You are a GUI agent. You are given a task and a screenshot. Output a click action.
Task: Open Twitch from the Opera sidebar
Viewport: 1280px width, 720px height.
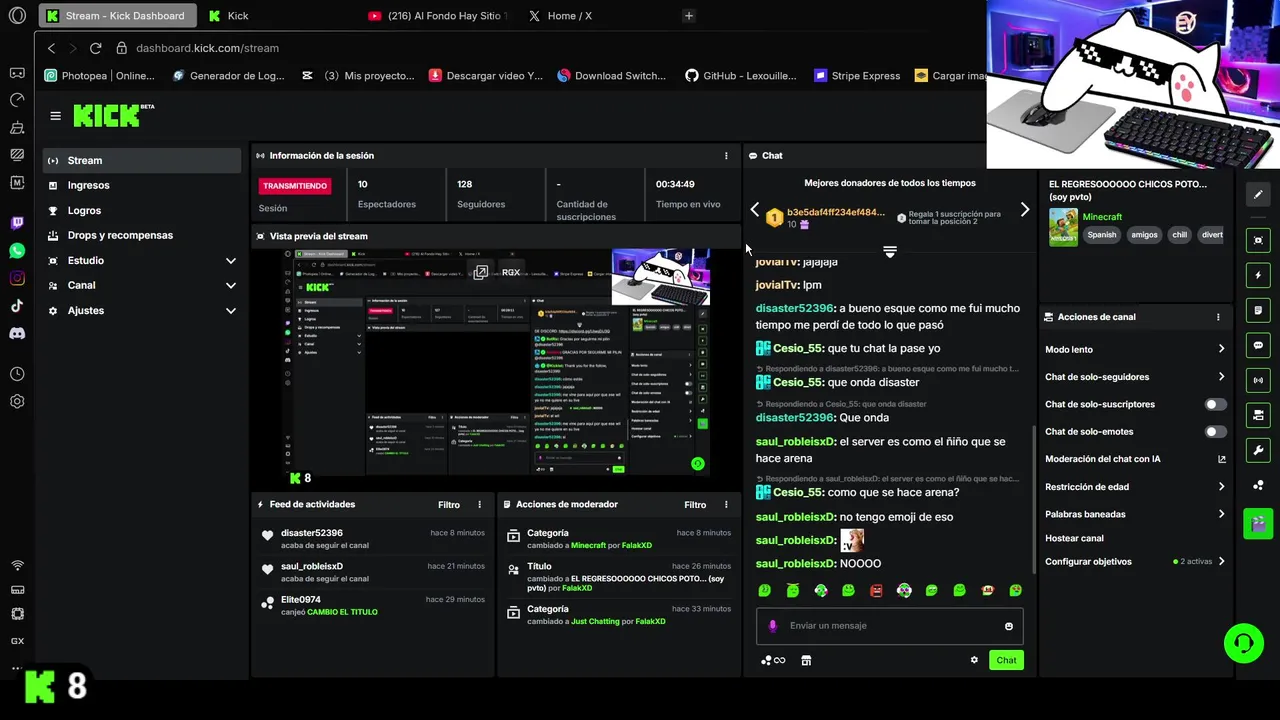click(x=17, y=223)
